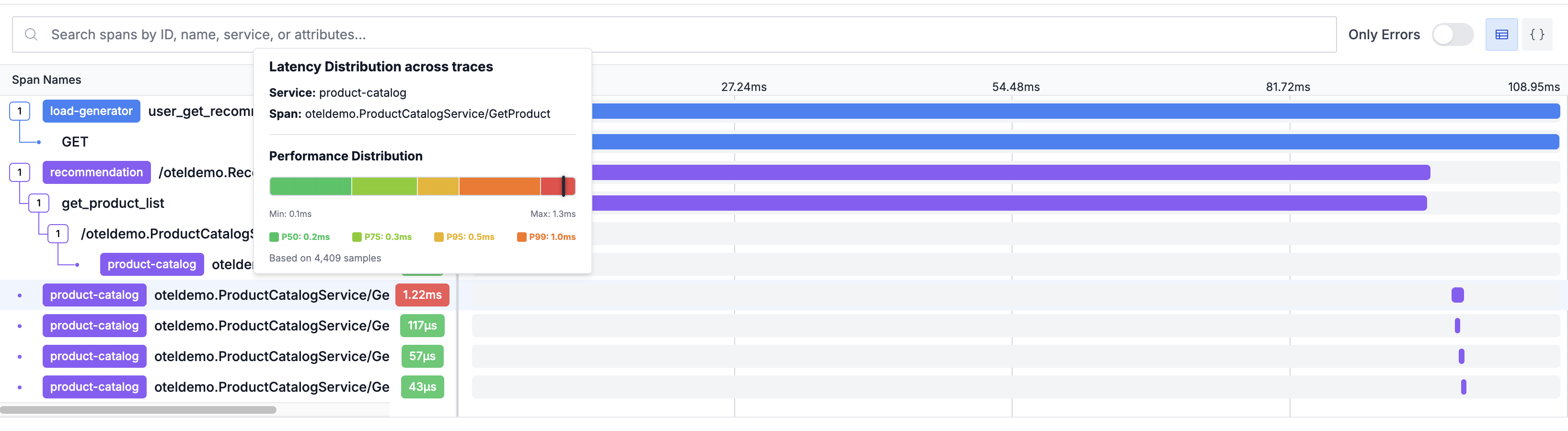Image resolution: width=1568 pixels, height=431 pixels.
Task: Select the GET span in the tree
Action: (74, 142)
